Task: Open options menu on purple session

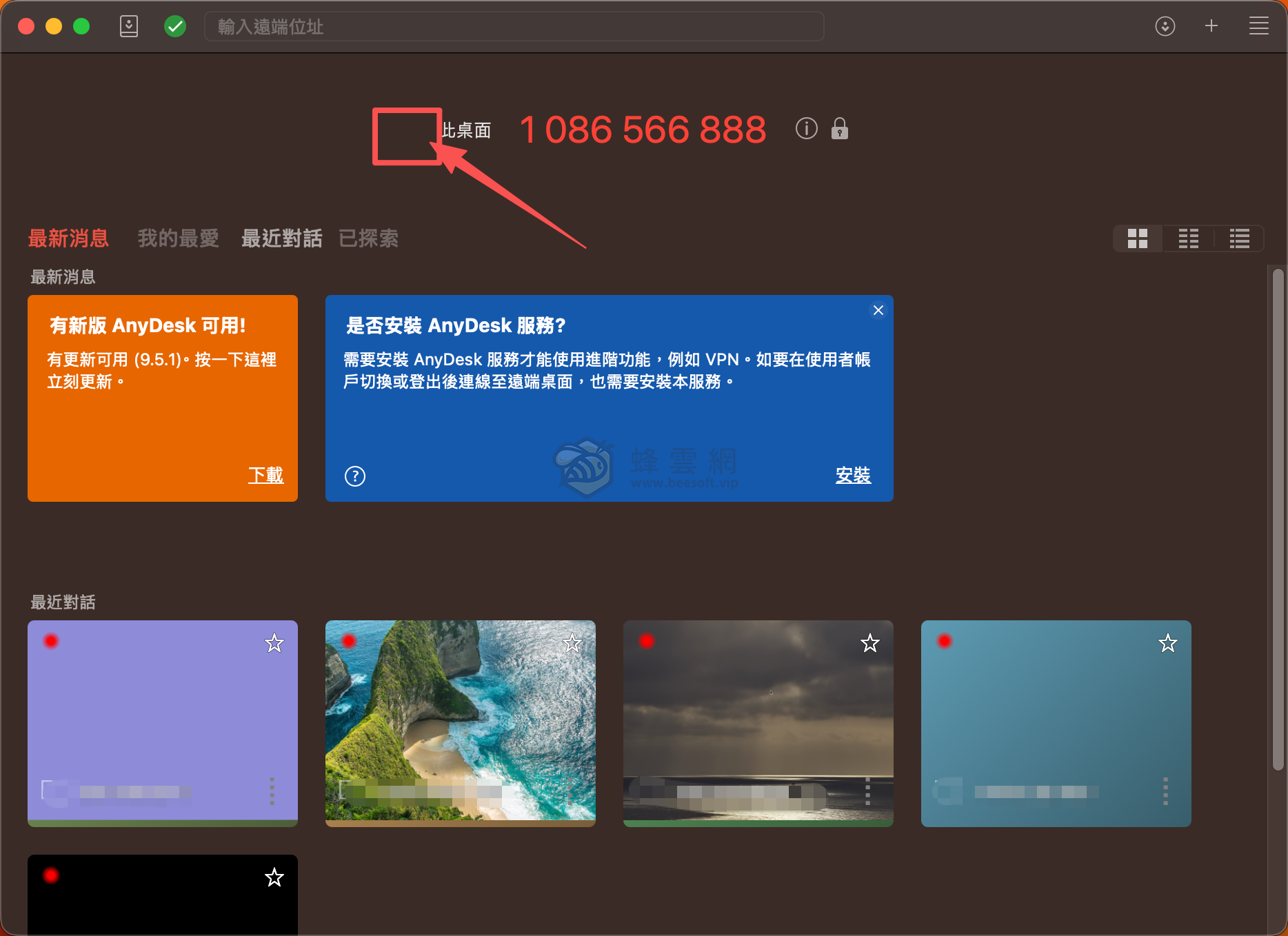Action: point(272,791)
